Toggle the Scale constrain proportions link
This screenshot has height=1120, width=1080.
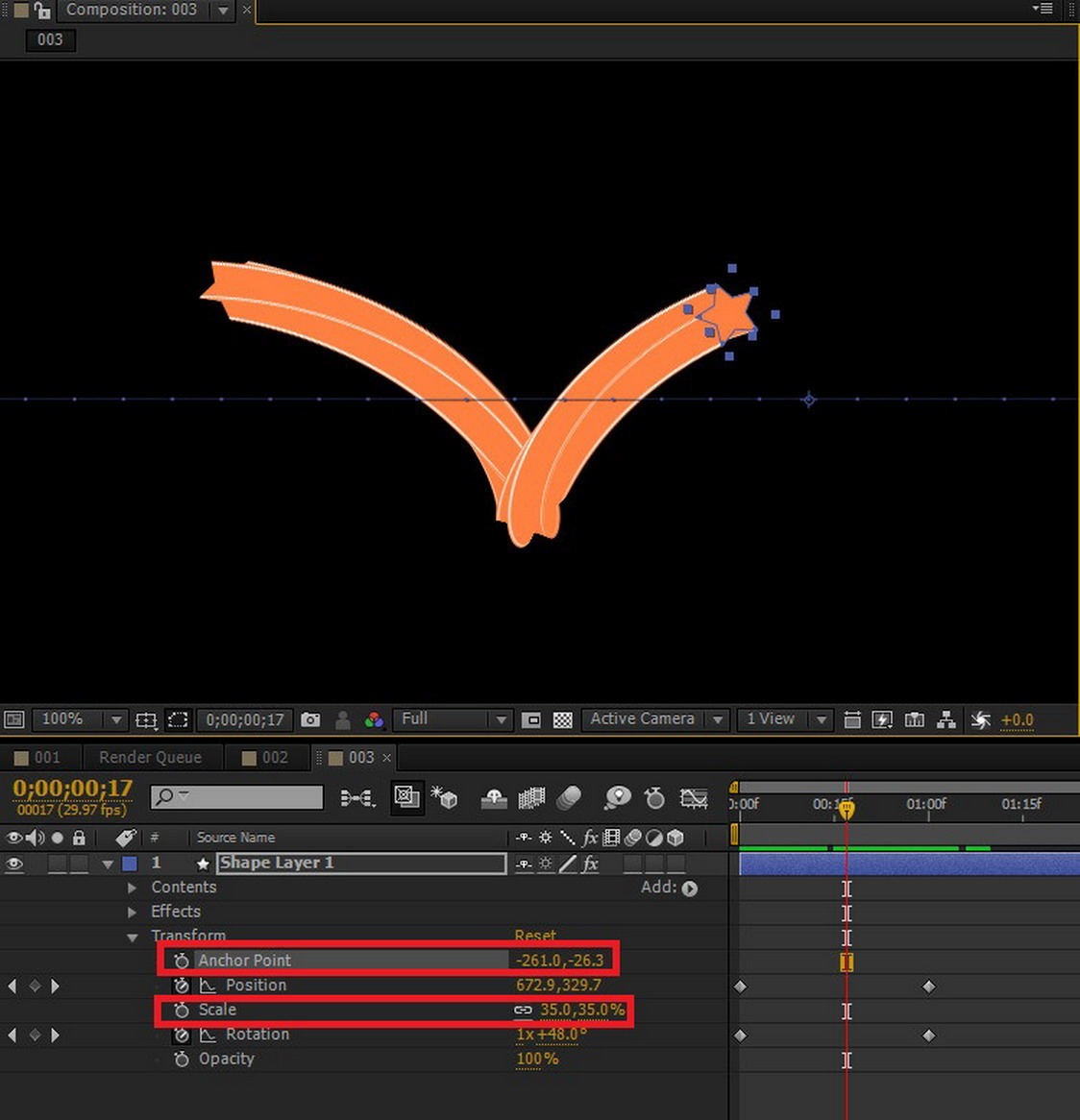tap(523, 1010)
